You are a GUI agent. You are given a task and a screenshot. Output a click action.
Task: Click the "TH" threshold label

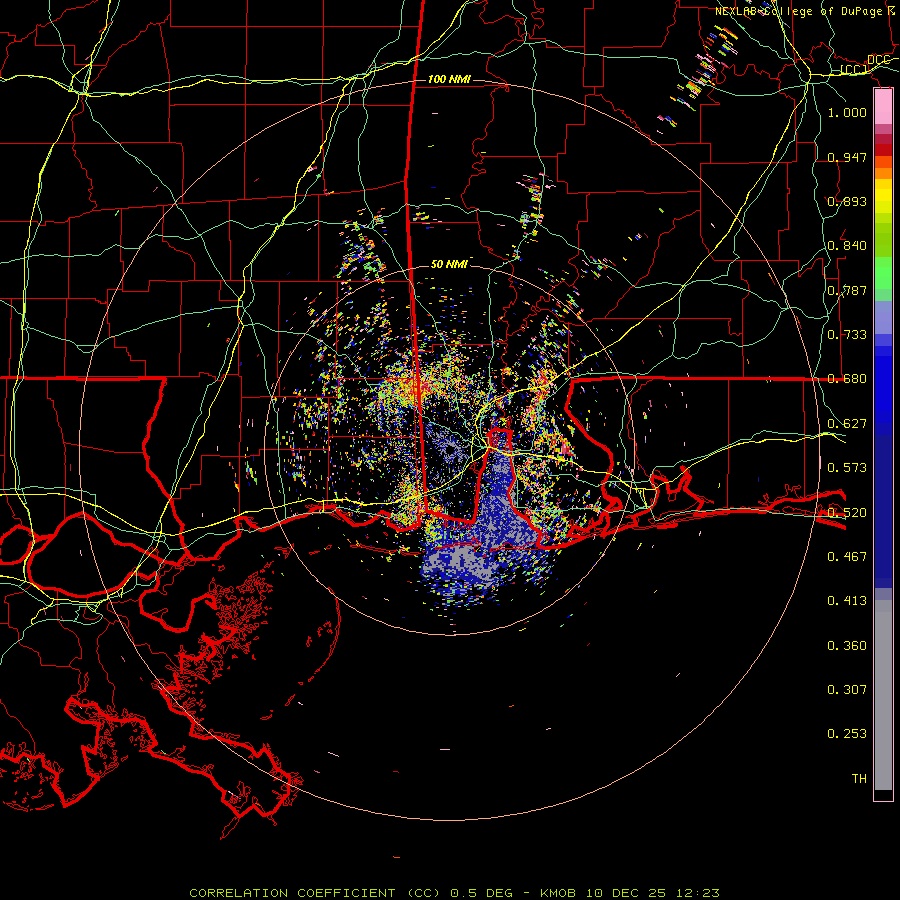(859, 779)
